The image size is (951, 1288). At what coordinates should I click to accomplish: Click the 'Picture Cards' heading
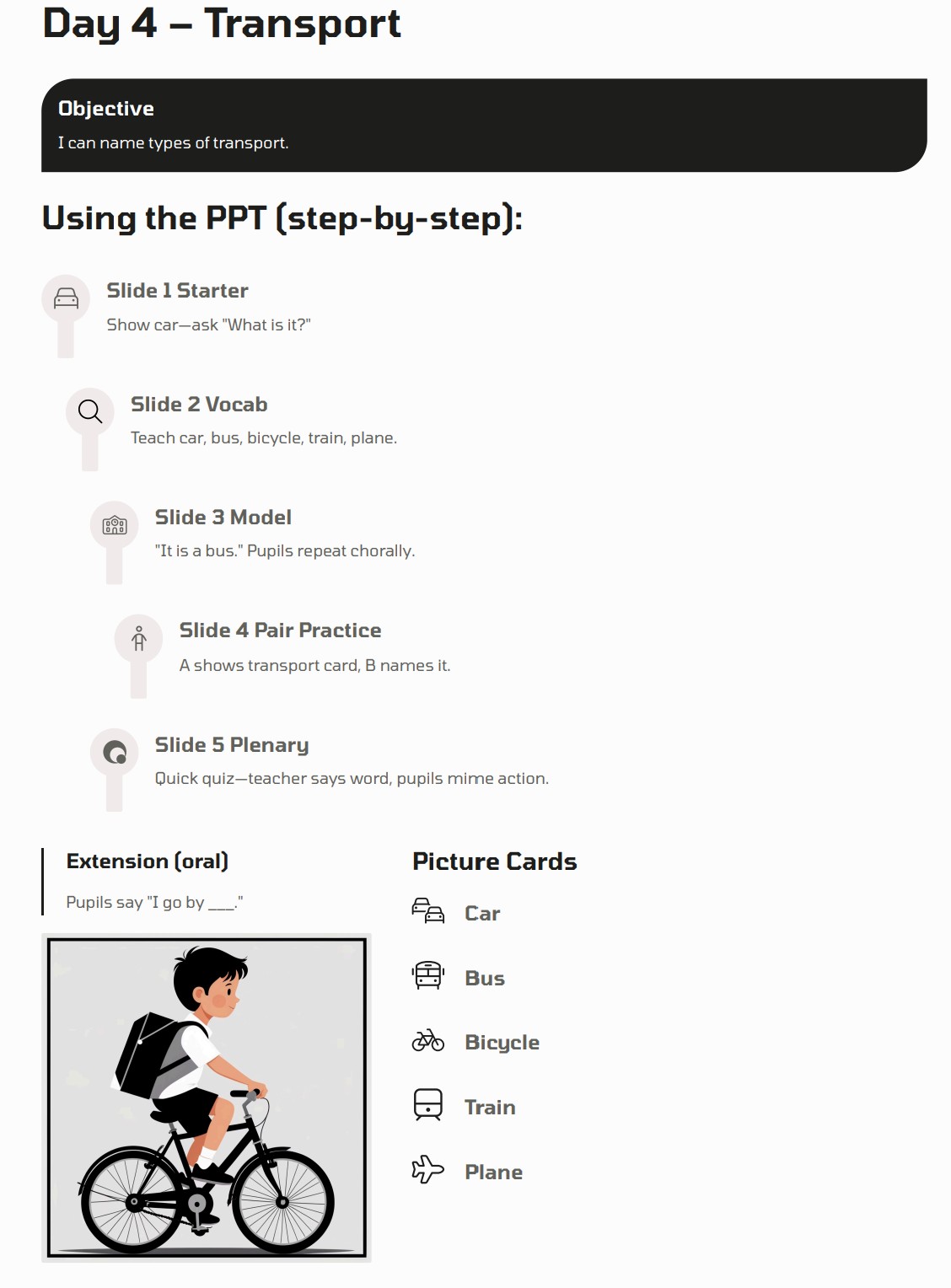[x=495, y=861]
